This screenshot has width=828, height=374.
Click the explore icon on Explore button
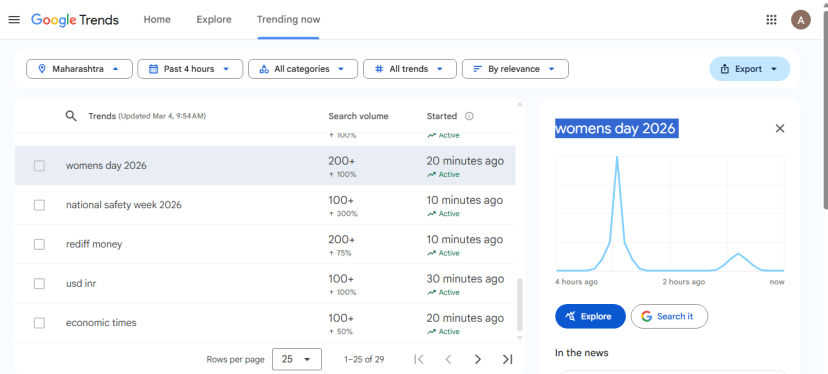point(570,316)
